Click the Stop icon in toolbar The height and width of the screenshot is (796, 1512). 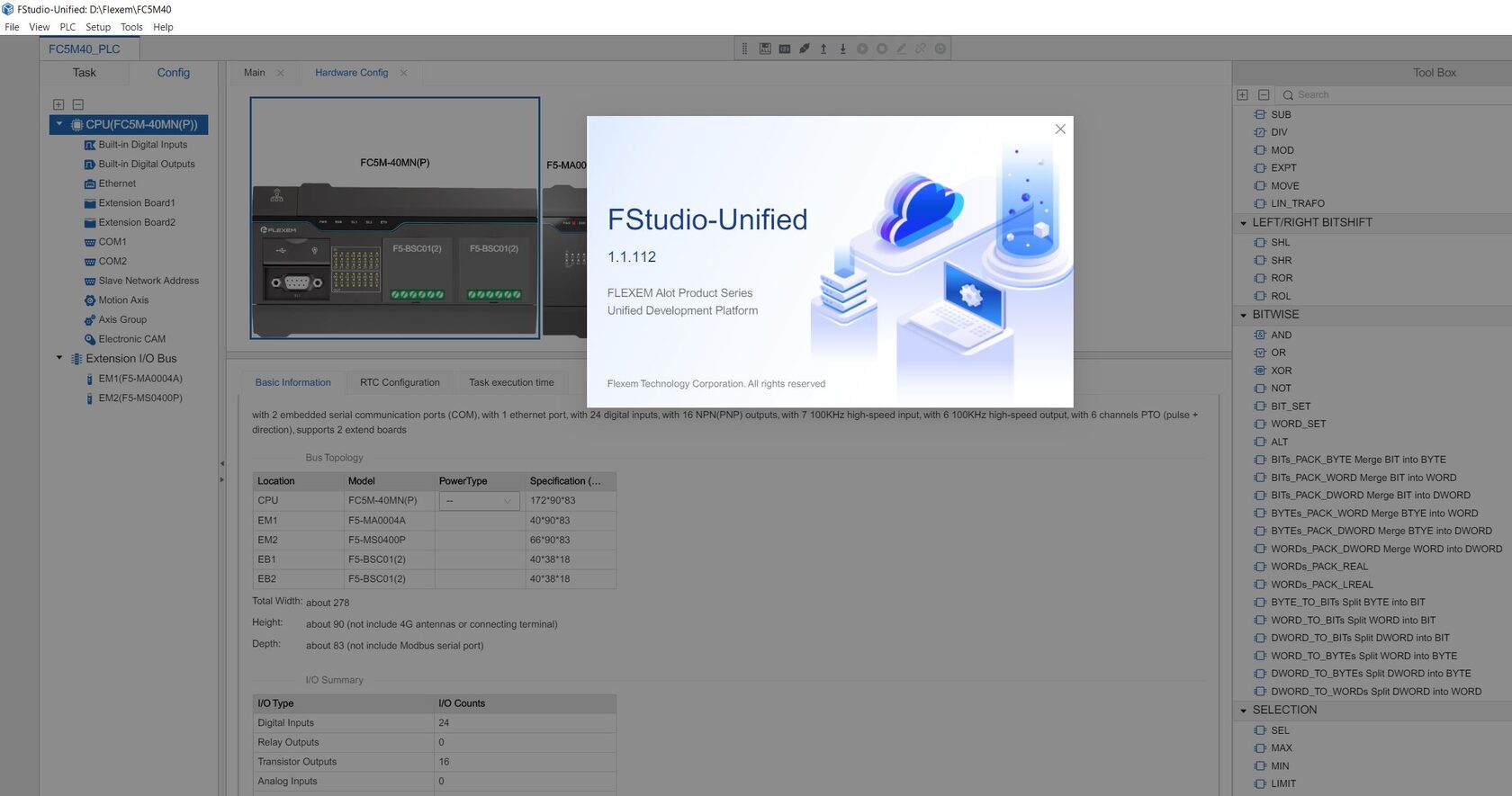point(882,49)
